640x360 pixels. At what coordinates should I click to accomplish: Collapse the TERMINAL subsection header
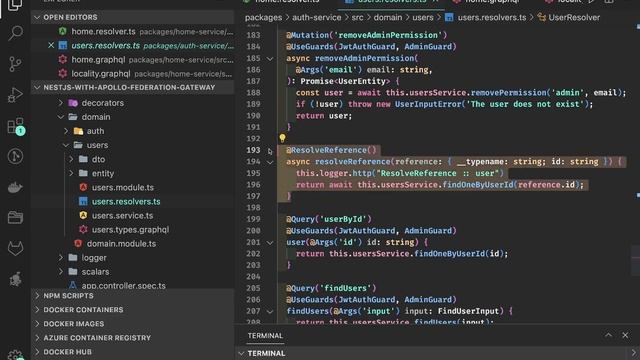pyautogui.click(x=241, y=353)
